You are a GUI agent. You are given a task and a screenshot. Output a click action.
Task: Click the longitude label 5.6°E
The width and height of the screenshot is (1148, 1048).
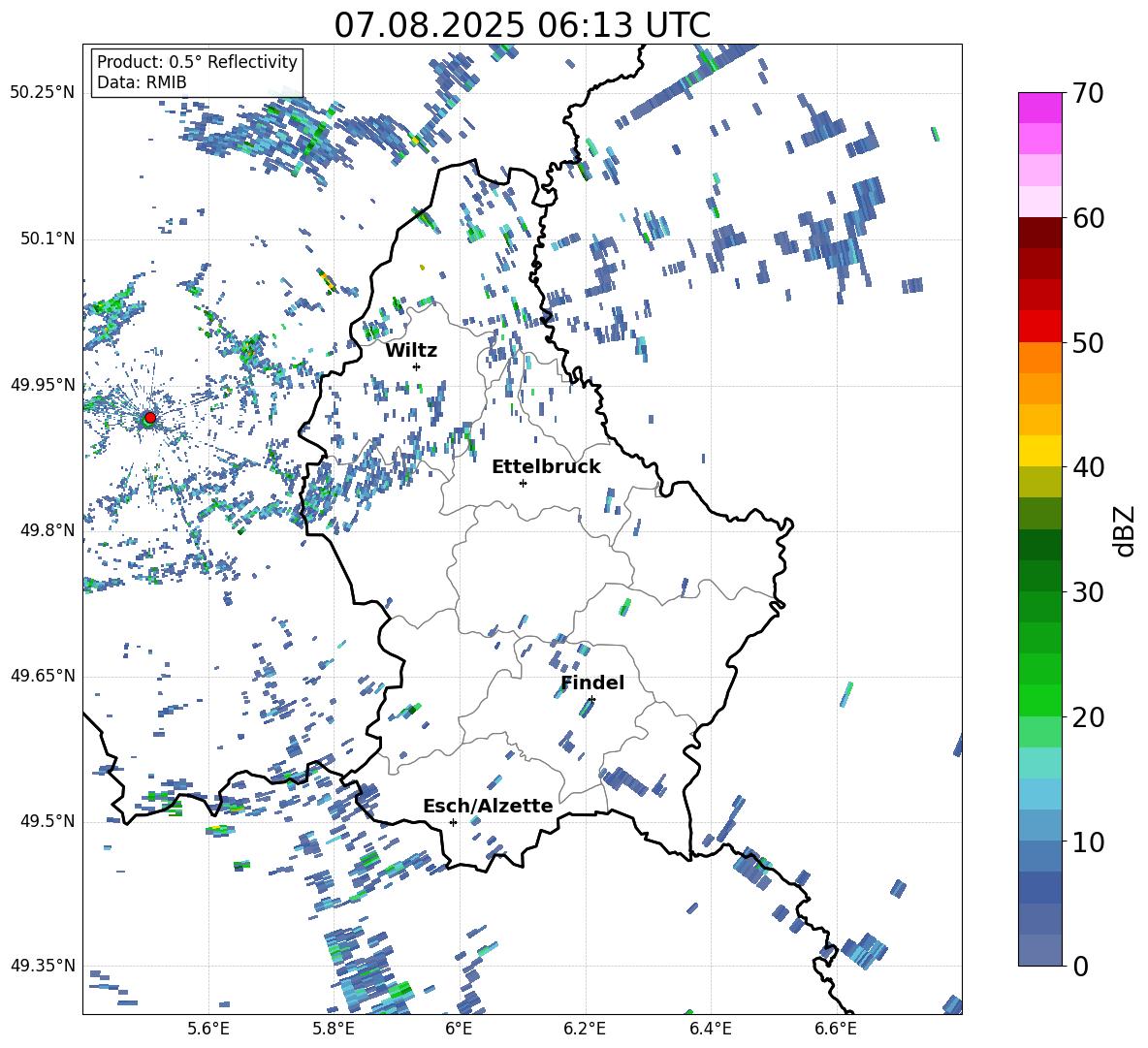click(207, 1030)
